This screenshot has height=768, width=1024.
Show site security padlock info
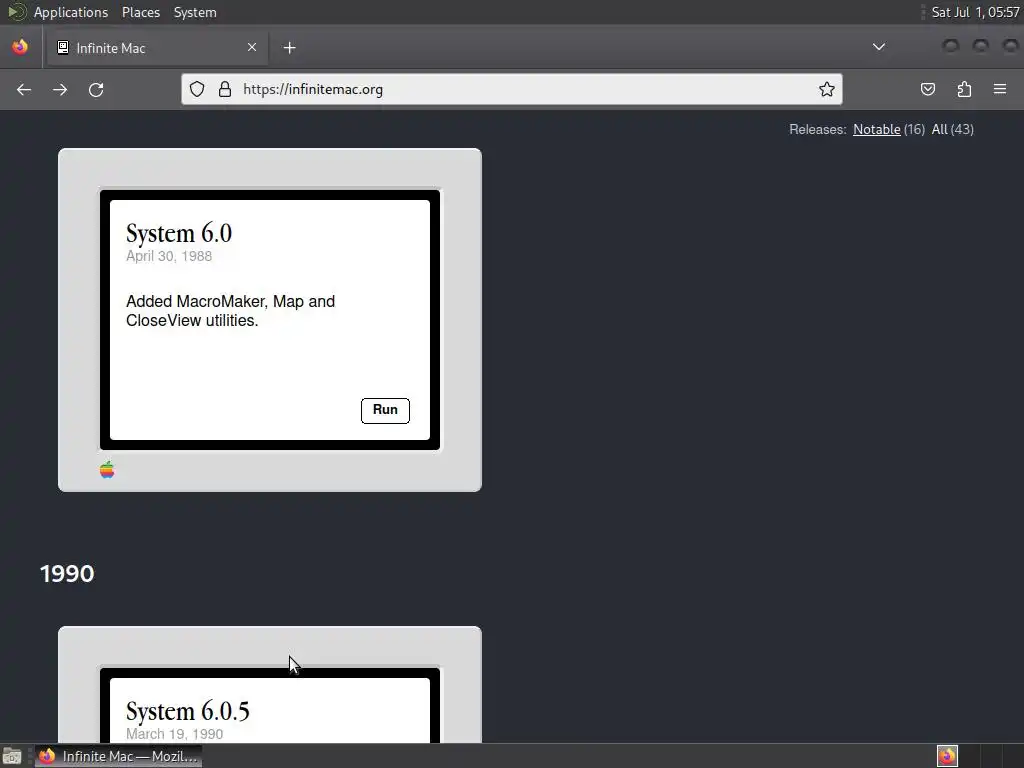coord(225,89)
